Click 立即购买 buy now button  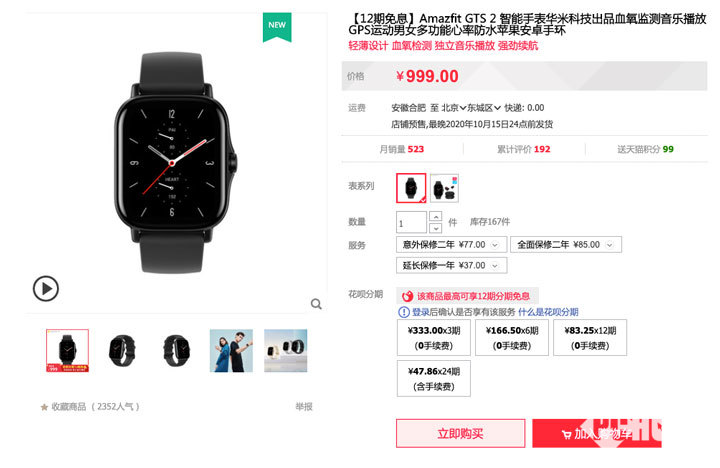tap(461, 433)
